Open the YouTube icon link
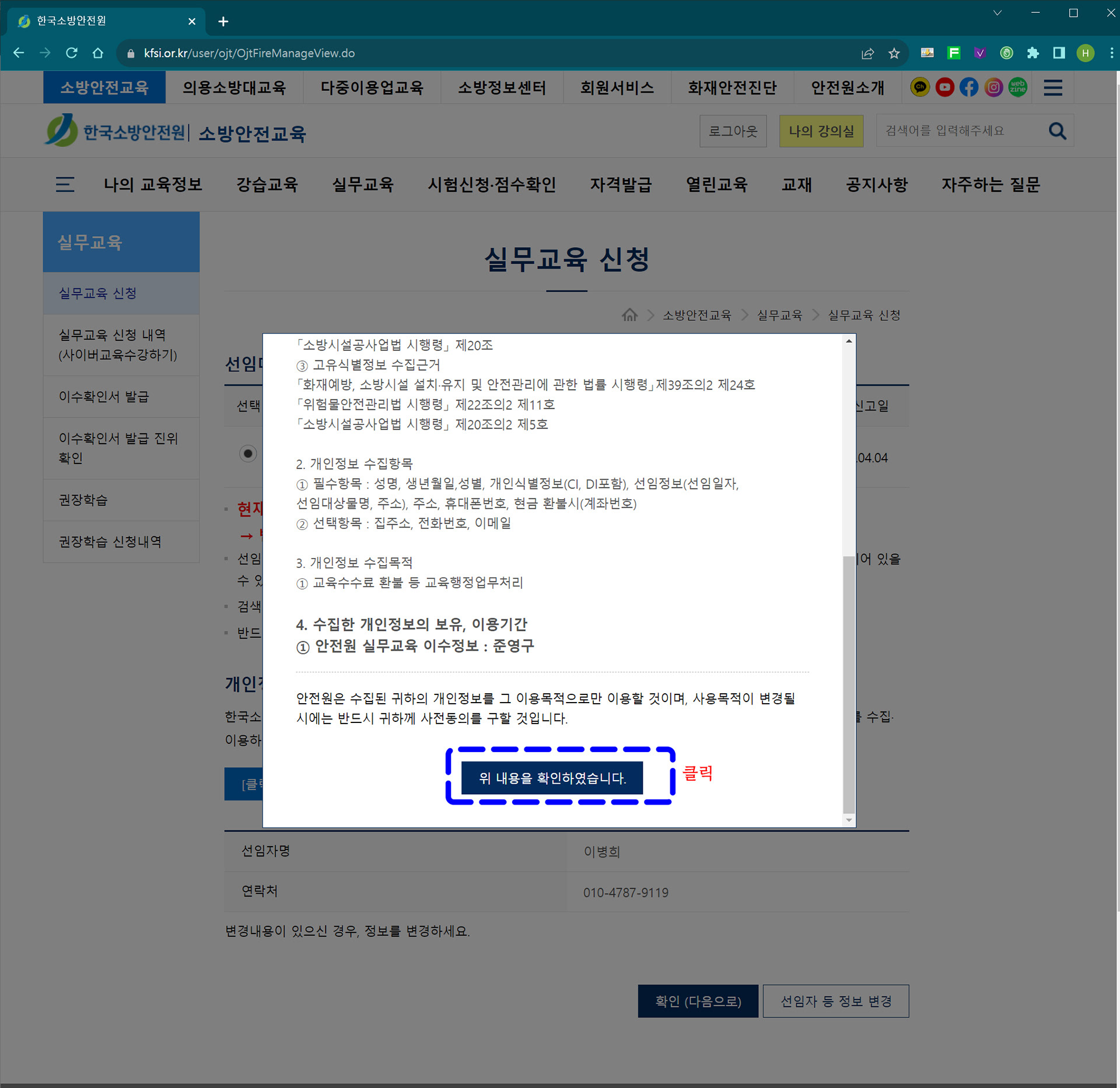 coord(944,87)
